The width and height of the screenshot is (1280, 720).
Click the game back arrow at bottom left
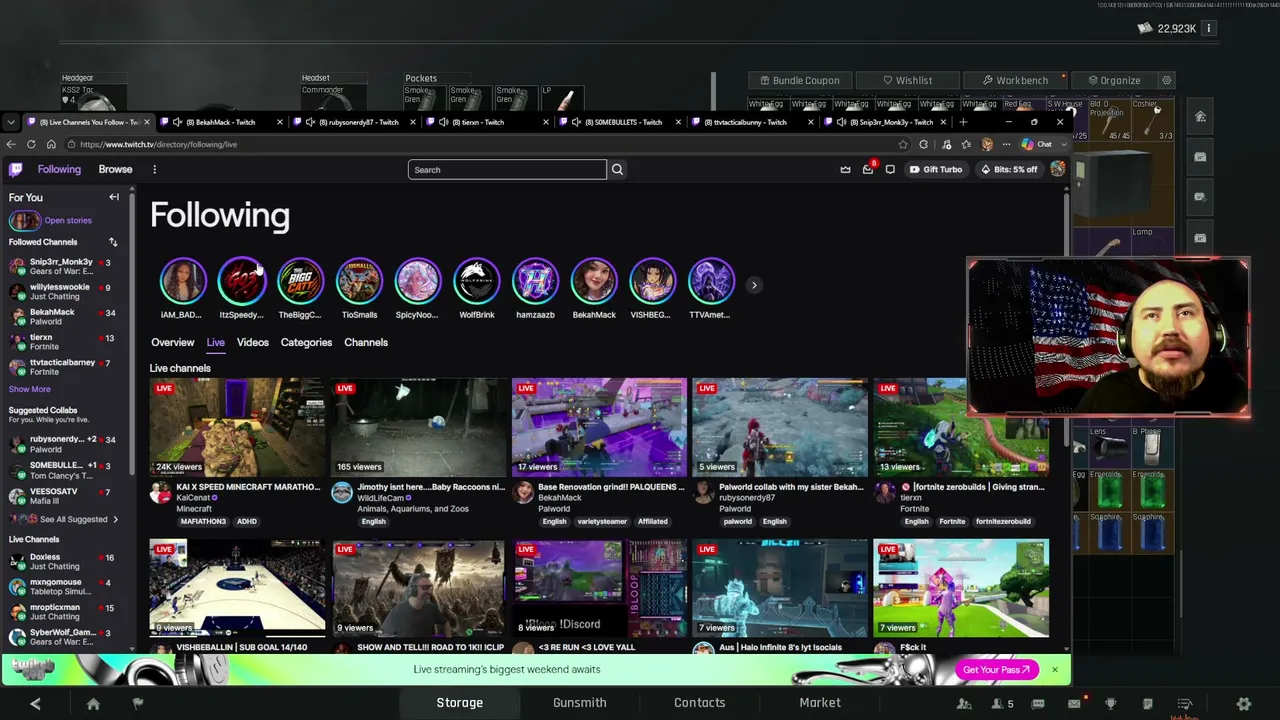[x=35, y=704]
